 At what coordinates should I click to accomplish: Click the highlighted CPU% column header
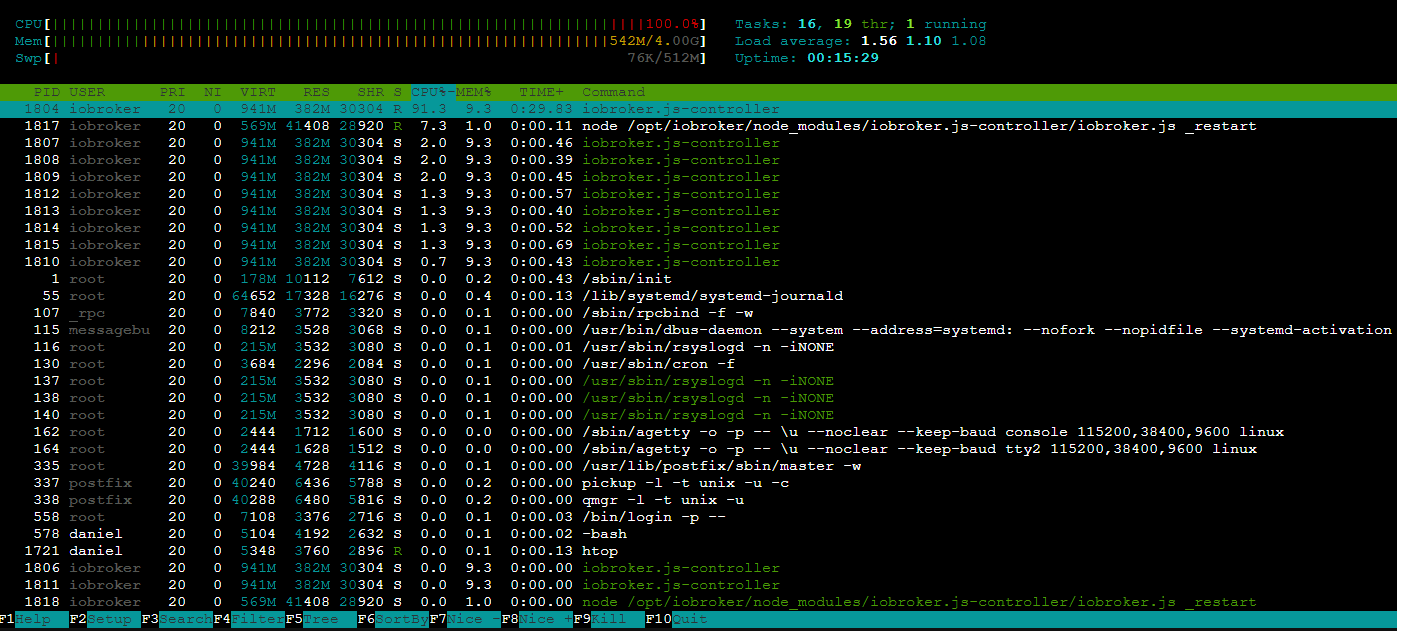(x=433, y=92)
